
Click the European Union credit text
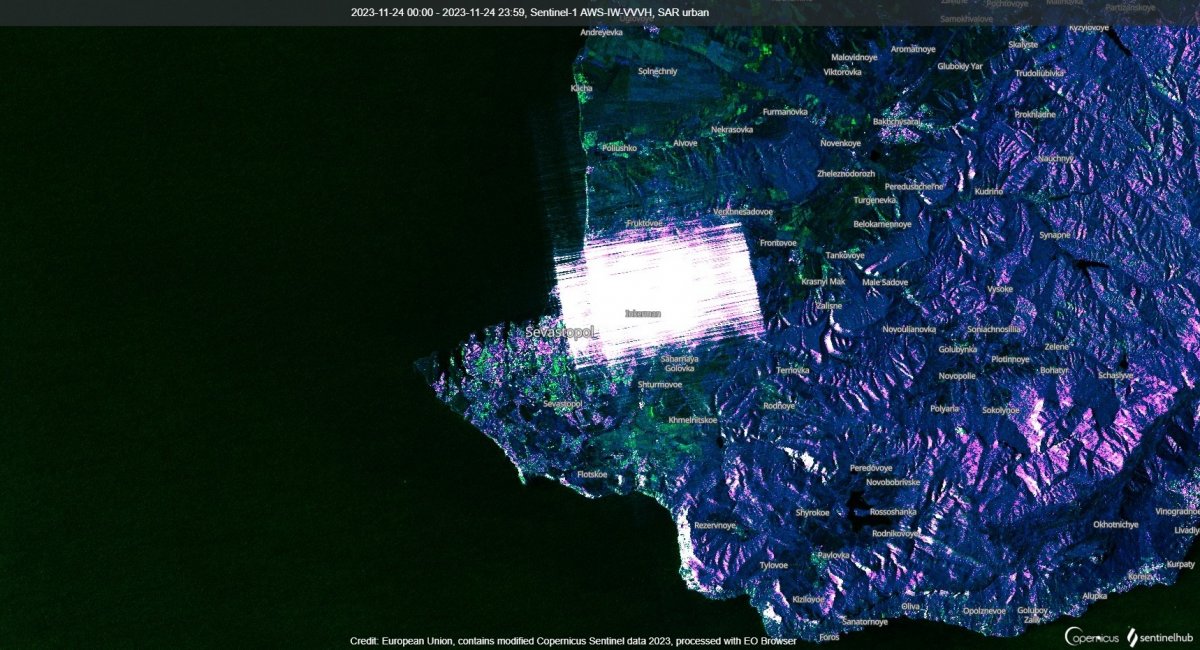tap(573, 640)
